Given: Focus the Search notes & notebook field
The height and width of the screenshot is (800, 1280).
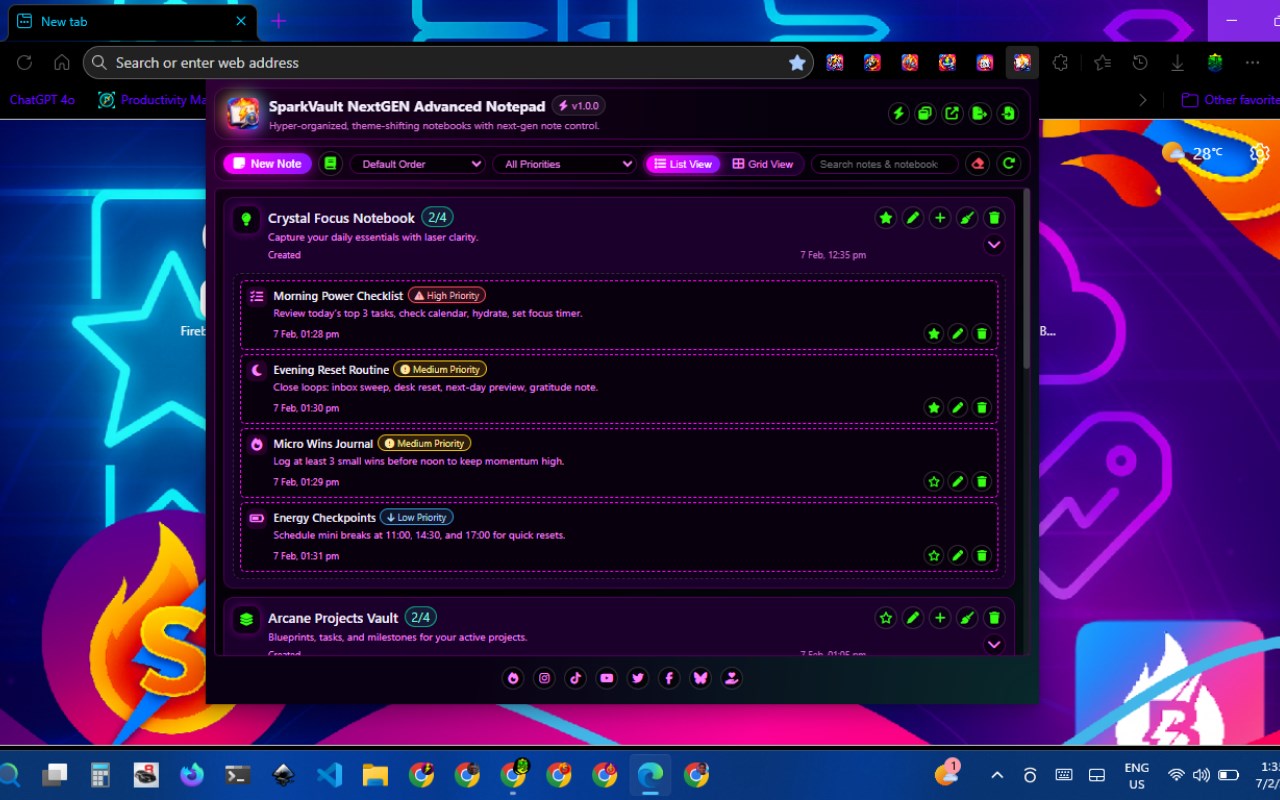Looking at the screenshot, I should [884, 164].
